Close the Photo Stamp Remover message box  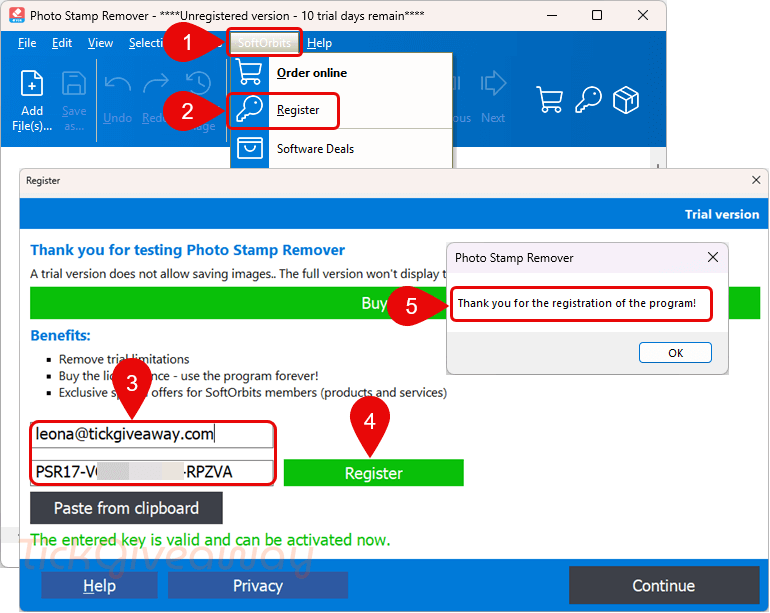(x=713, y=257)
